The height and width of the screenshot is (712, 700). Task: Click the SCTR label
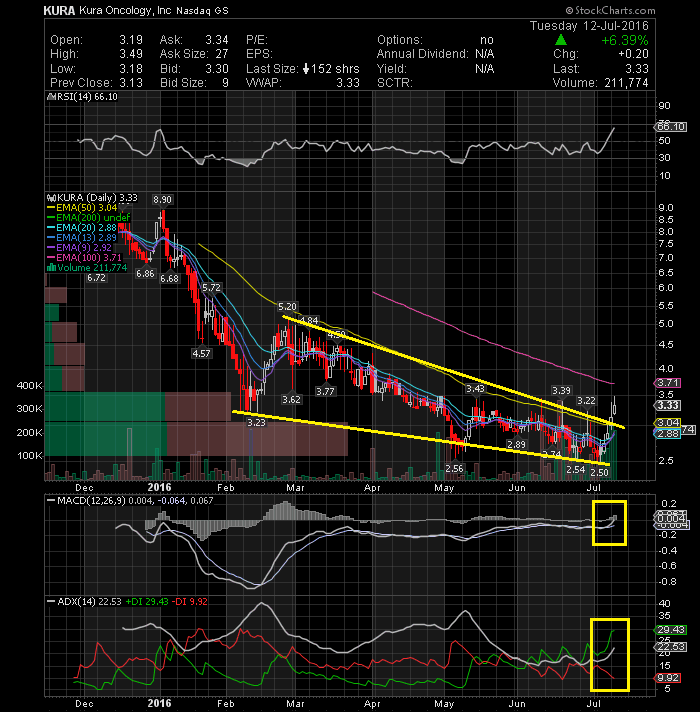(394, 83)
